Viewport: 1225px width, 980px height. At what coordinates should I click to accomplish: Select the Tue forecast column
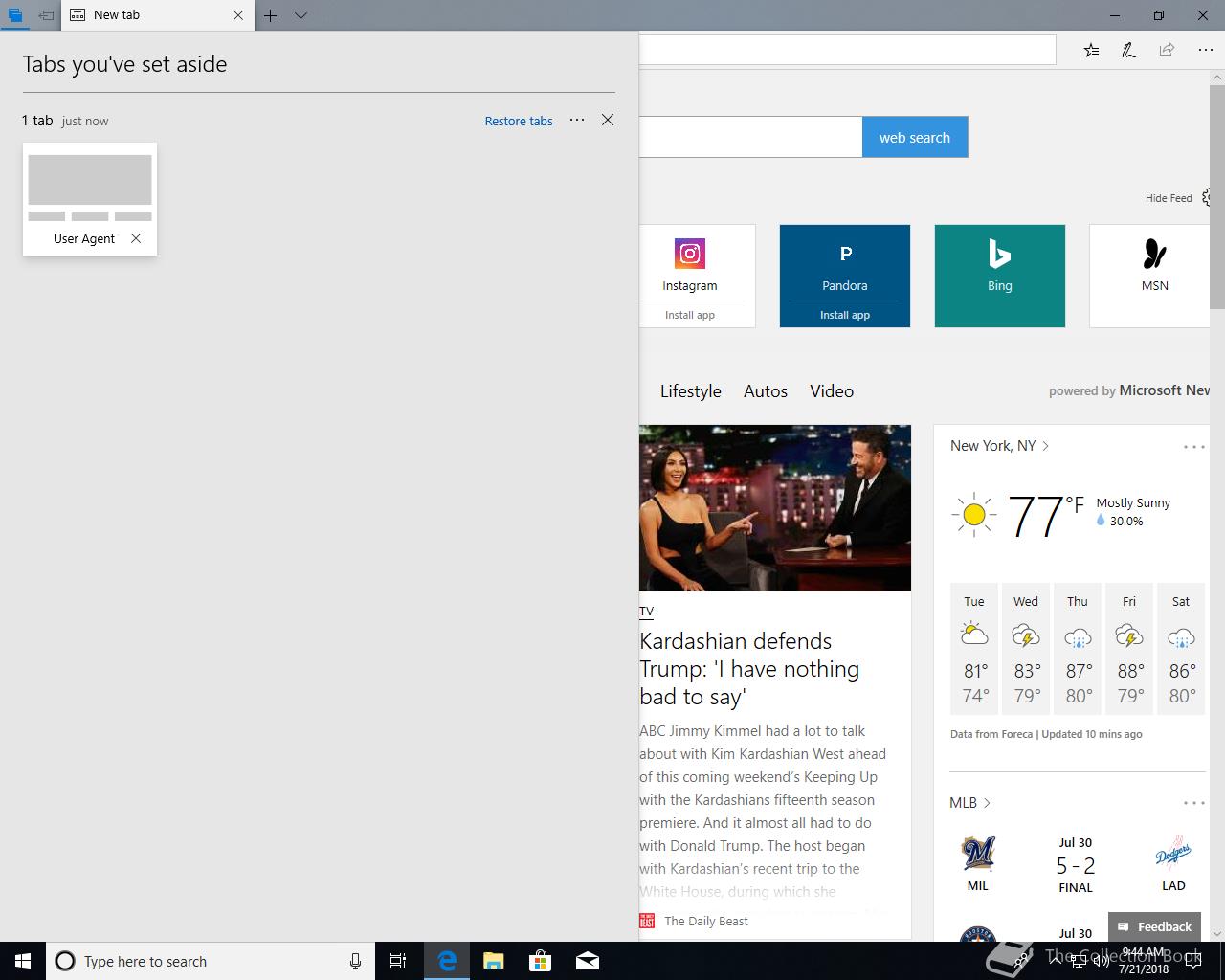pos(974,649)
